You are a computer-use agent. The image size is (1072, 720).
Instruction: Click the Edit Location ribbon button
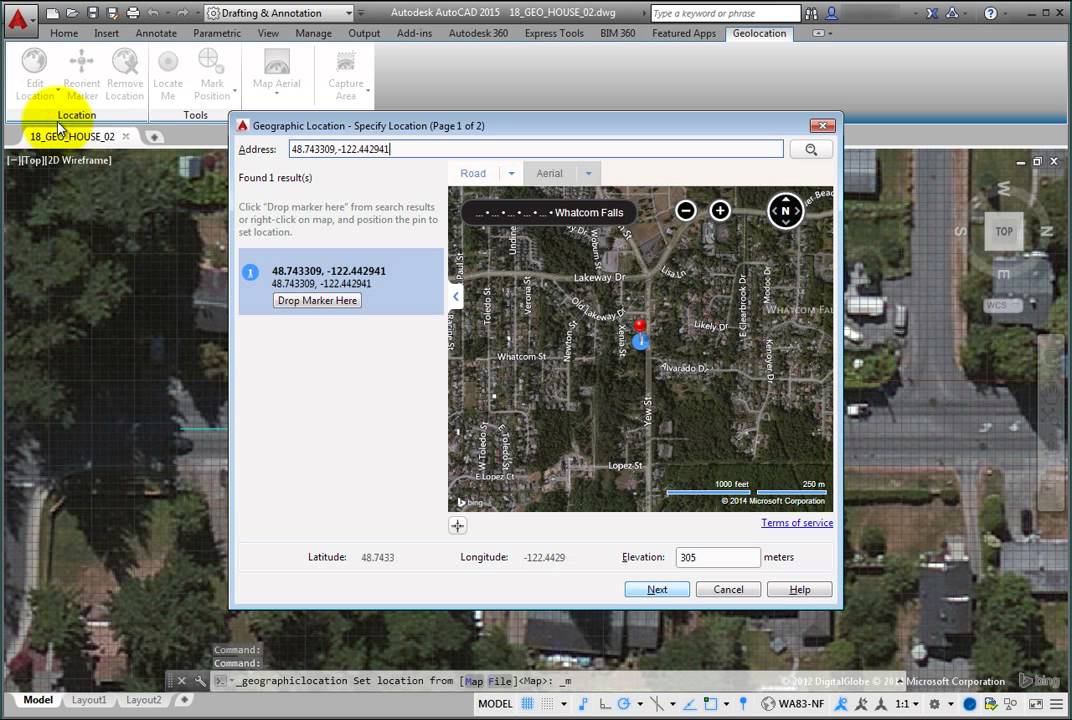(34, 74)
